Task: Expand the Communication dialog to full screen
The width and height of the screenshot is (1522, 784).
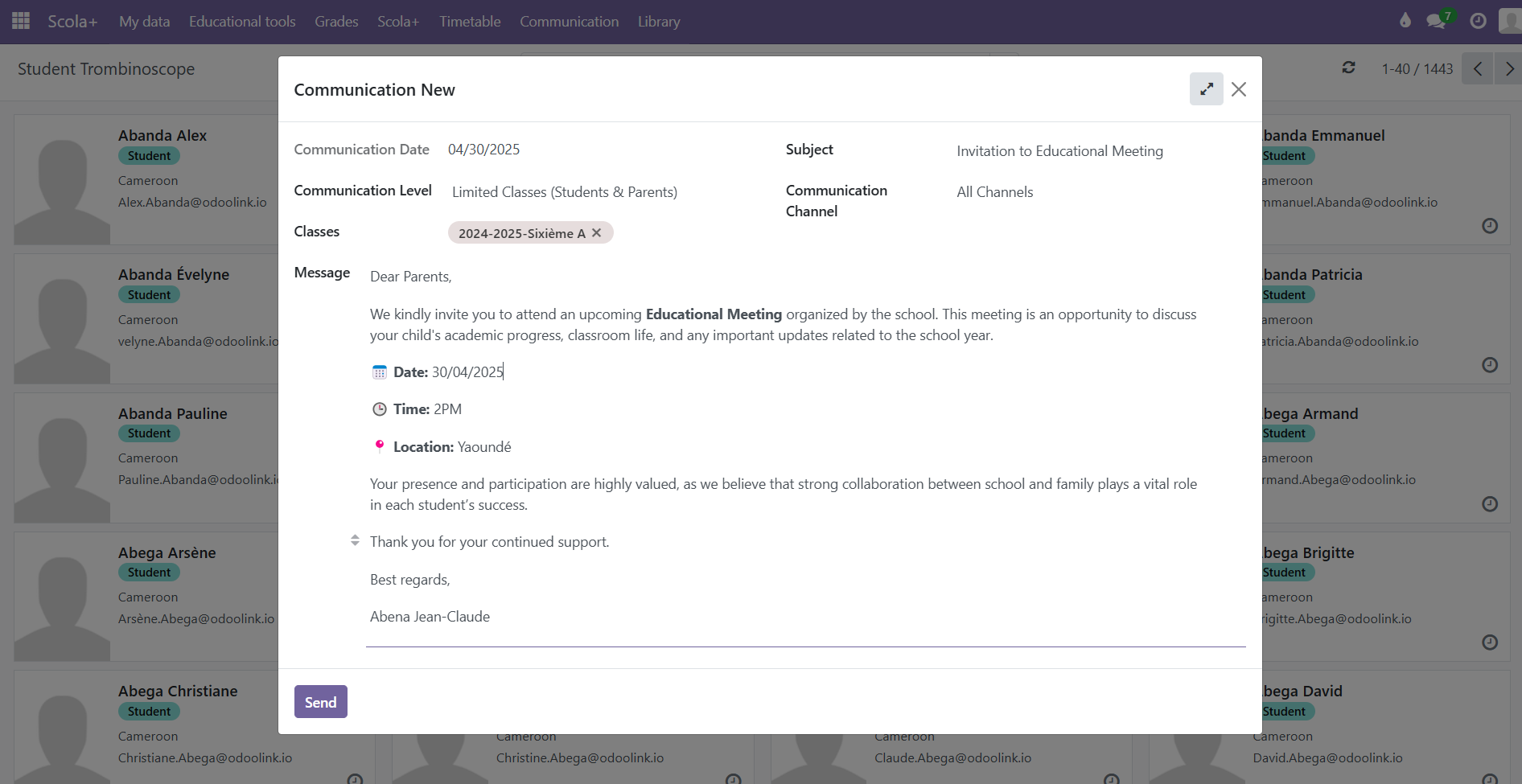Action: (x=1206, y=89)
